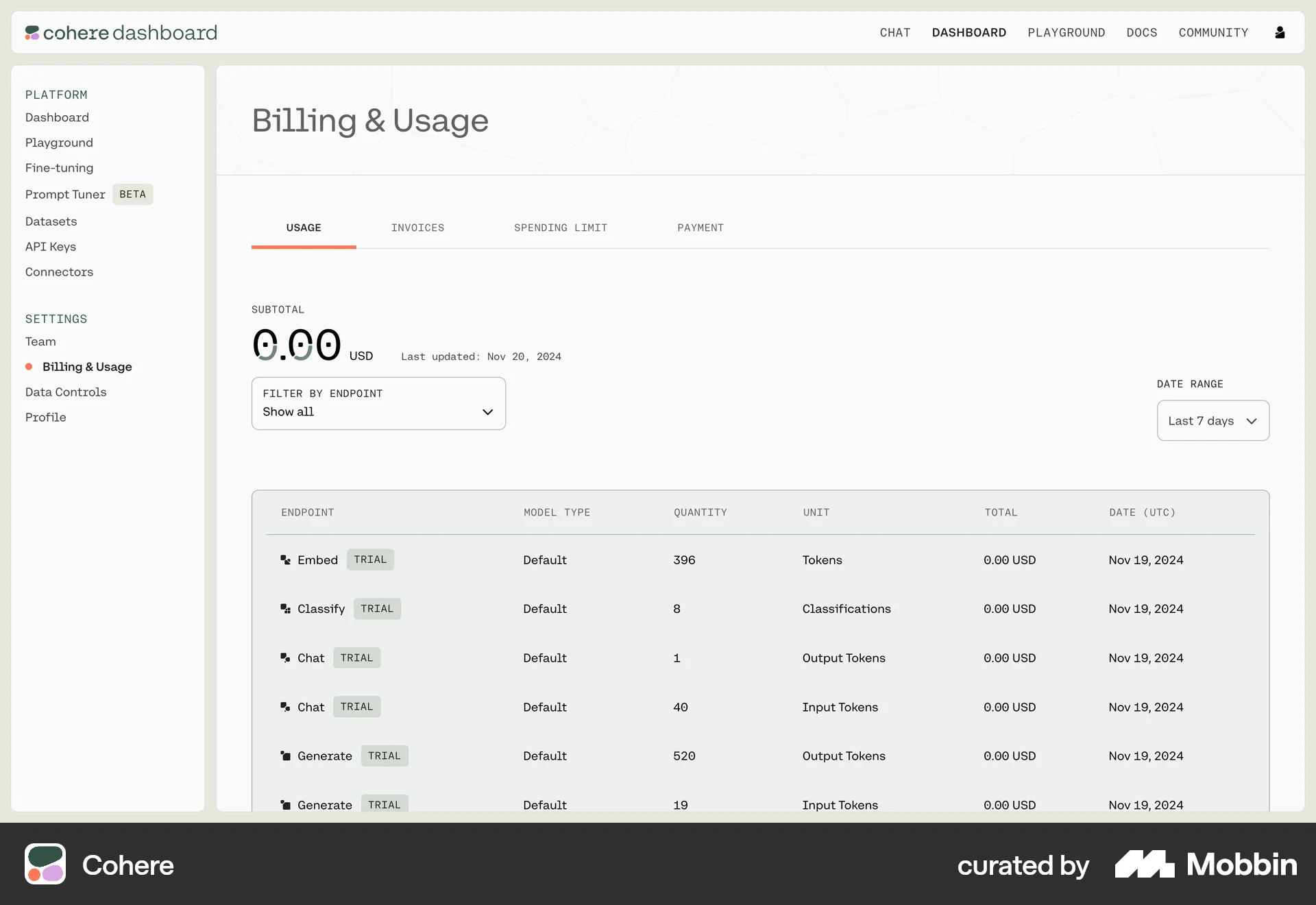This screenshot has height=905, width=1316.
Task: Open the user account icon top right
Action: coord(1280,32)
